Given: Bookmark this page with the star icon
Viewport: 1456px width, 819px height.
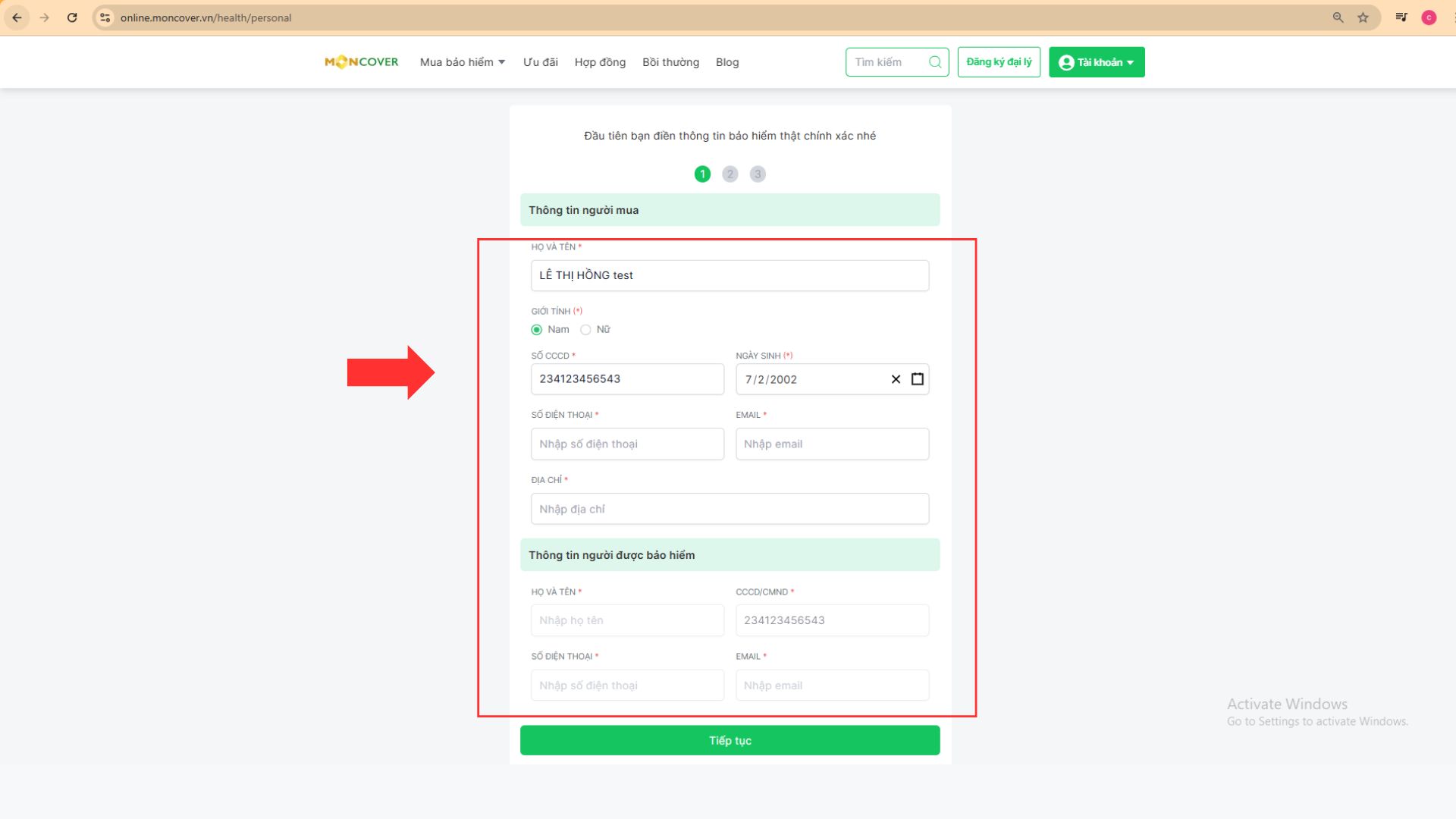Looking at the screenshot, I should [1363, 17].
